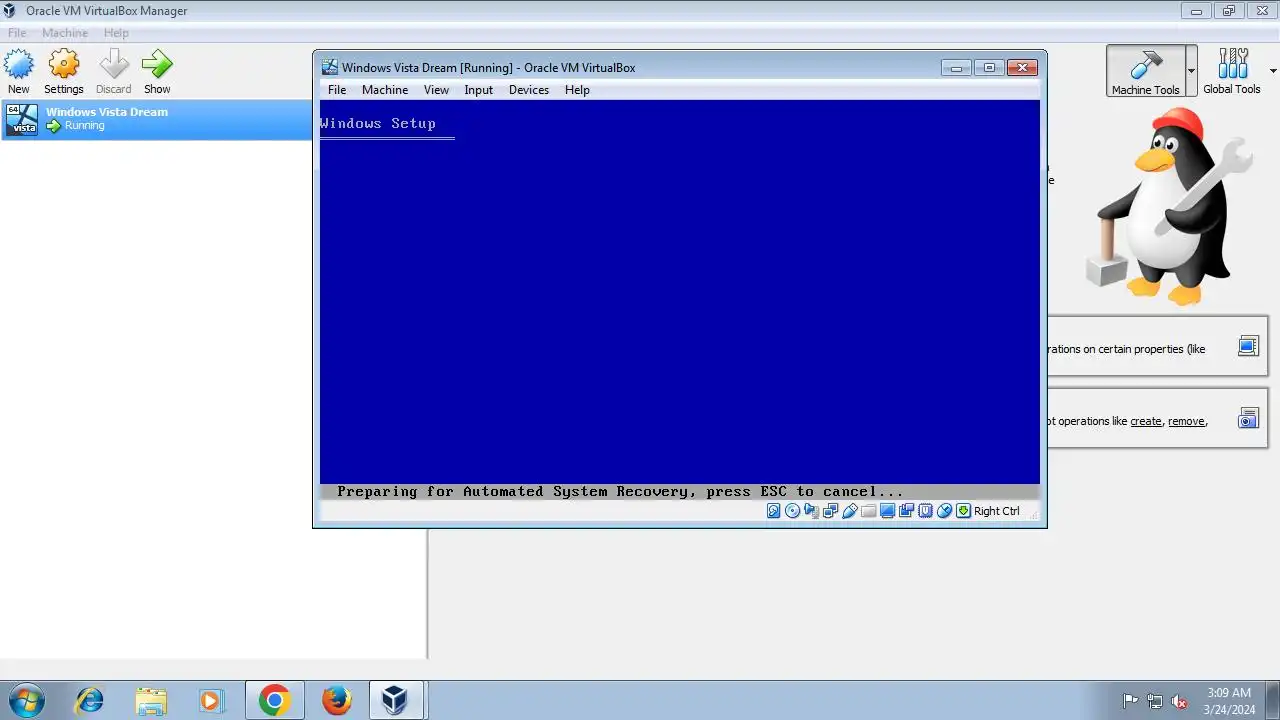Close the Windows Vista Dream VM window
The image size is (1280, 720).
point(1022,67)
